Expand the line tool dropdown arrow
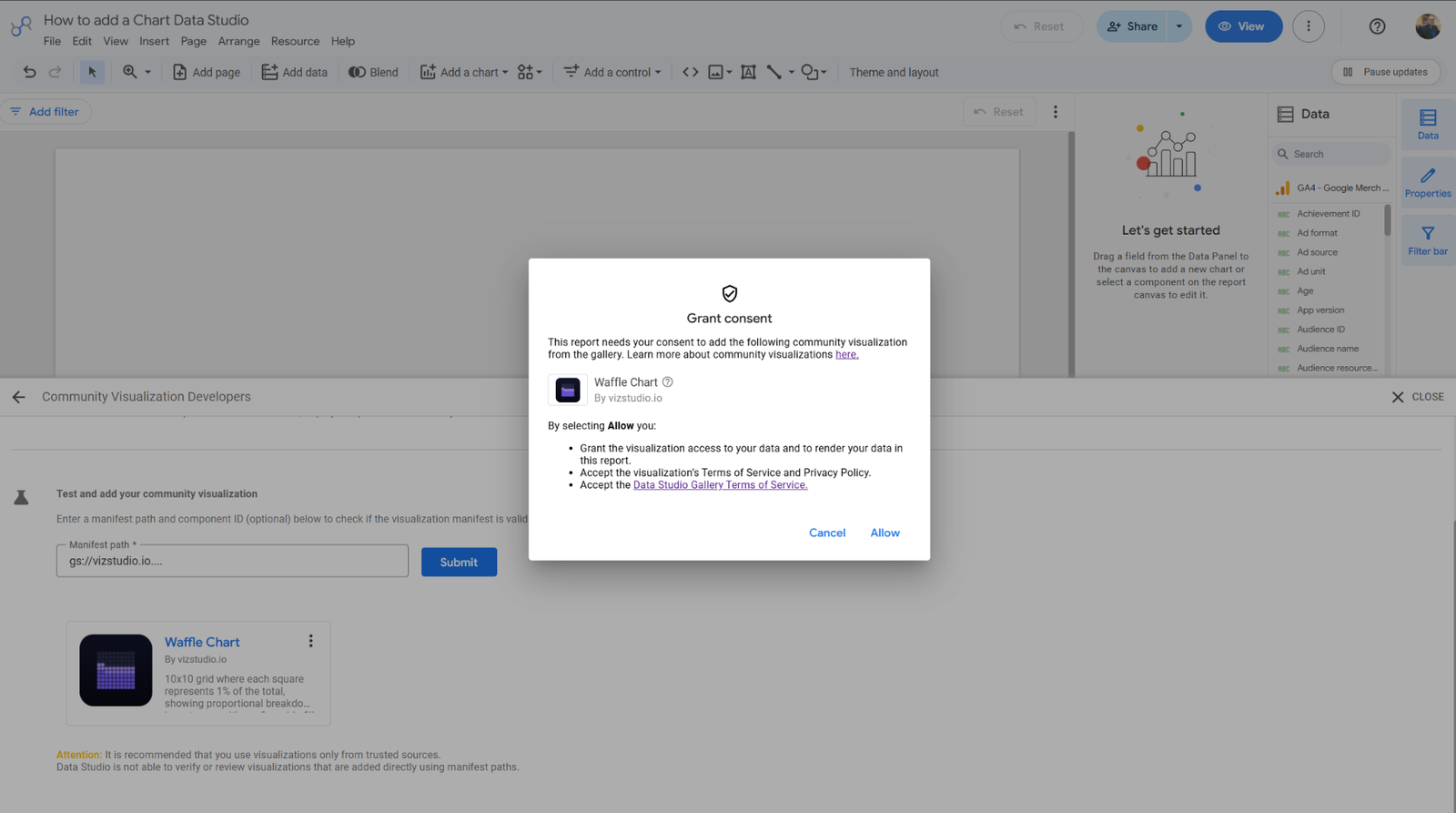 (x=791, y=72)
